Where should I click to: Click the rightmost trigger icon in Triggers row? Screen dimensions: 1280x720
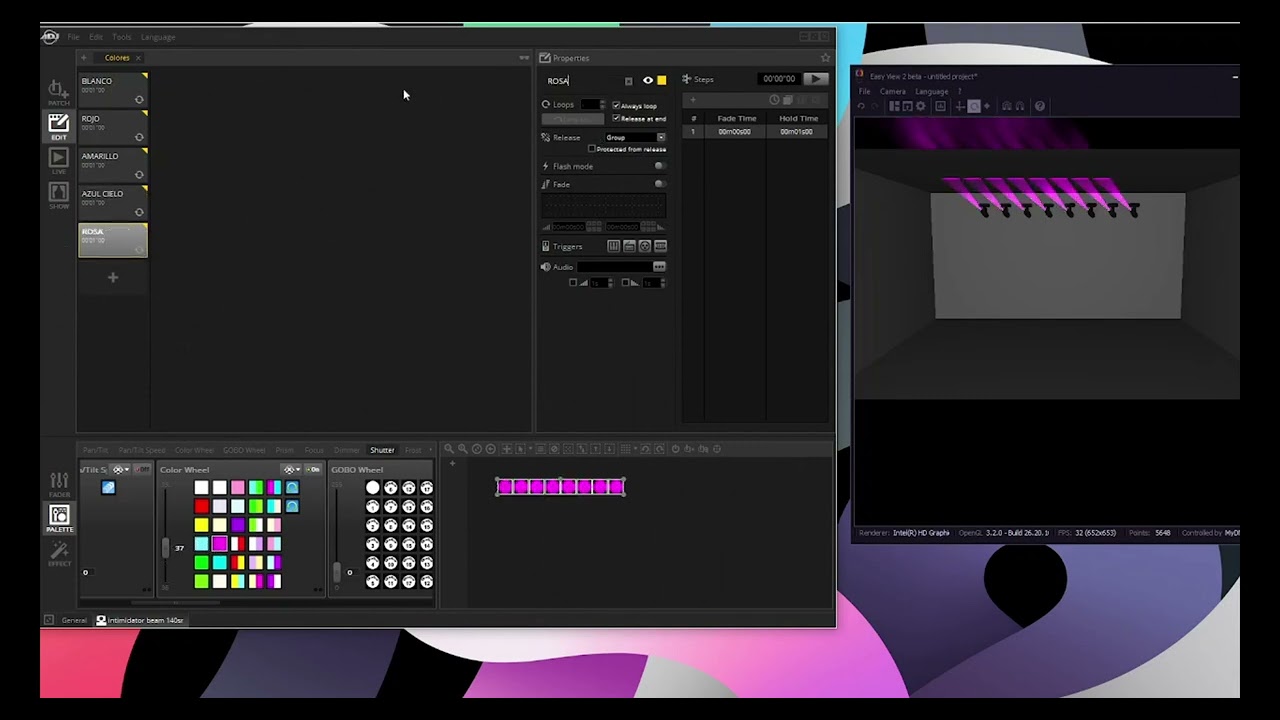(x=660, y=246)
